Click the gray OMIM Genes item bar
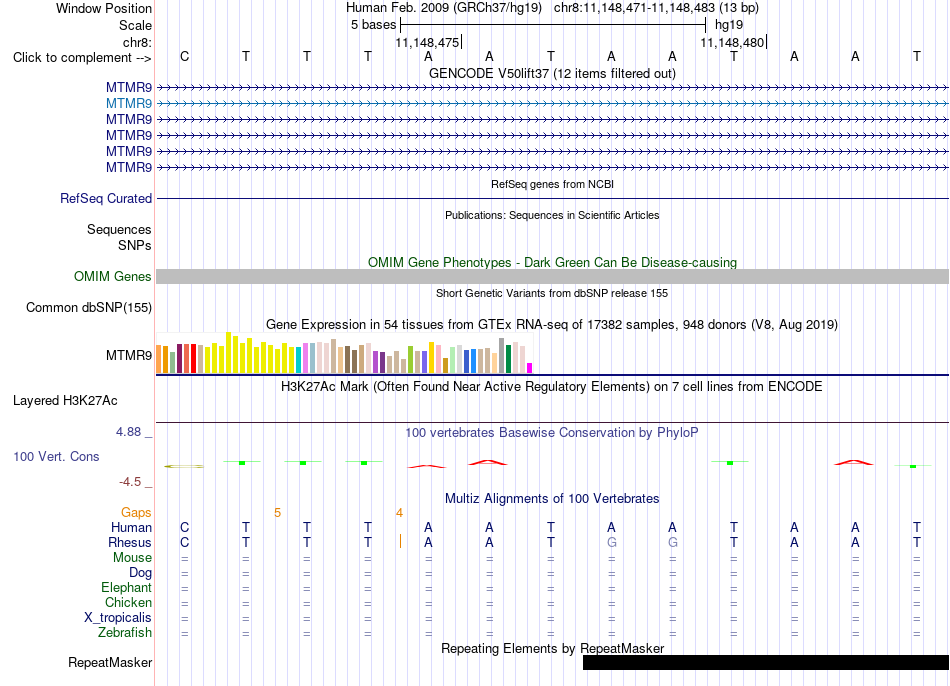 (552, 277)
